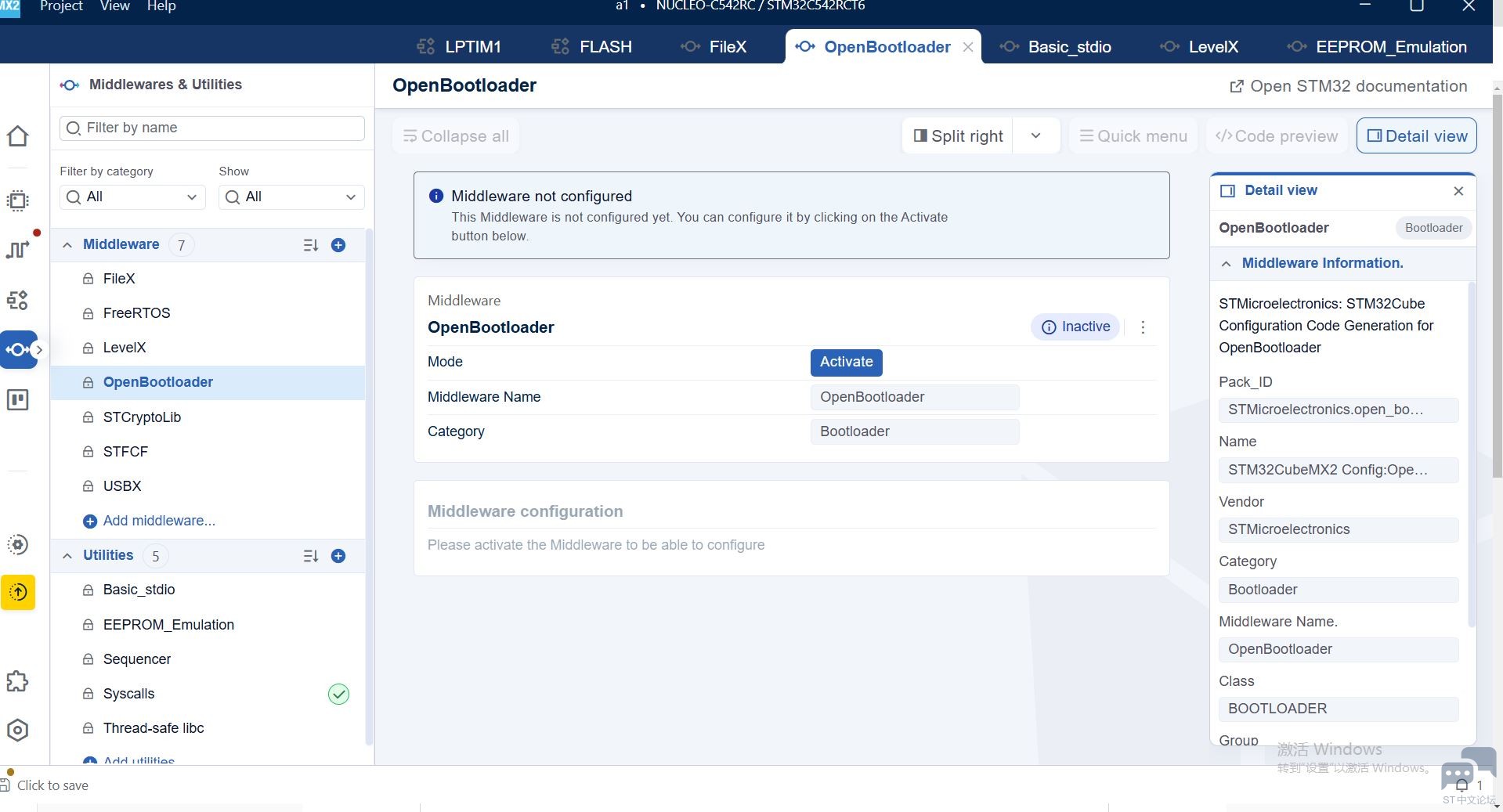Screen dimensions: 1503x812
Task: Collapse the Middleware section
Action: click(x=67, y=245)
